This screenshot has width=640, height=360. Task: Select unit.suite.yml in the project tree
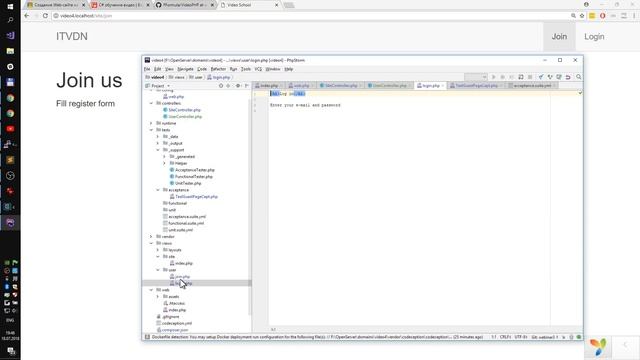(x=180, y=230)
